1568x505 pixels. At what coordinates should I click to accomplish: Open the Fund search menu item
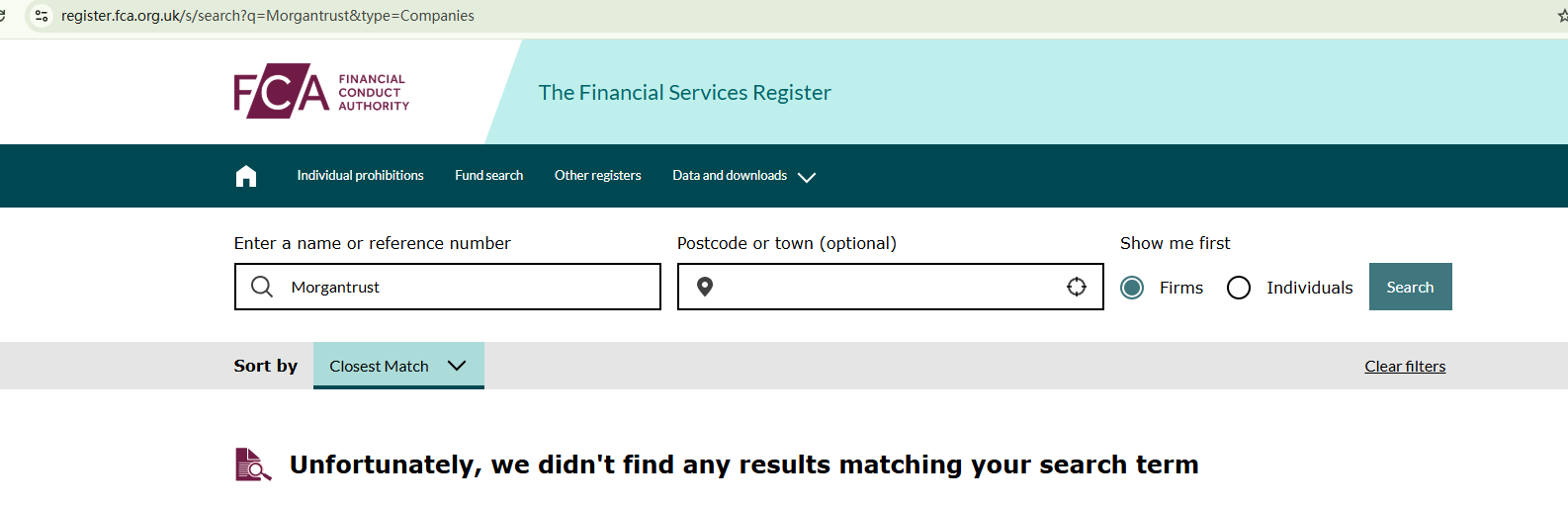click(488, 176)
